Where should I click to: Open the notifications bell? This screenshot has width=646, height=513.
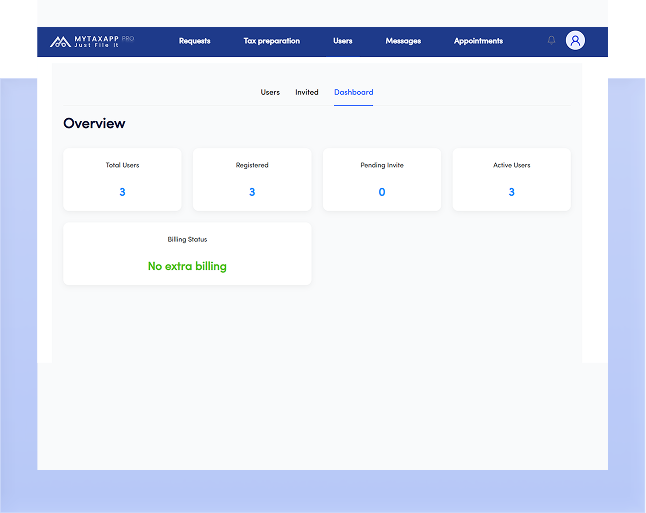pyautogui.click(x=551, y=40)
